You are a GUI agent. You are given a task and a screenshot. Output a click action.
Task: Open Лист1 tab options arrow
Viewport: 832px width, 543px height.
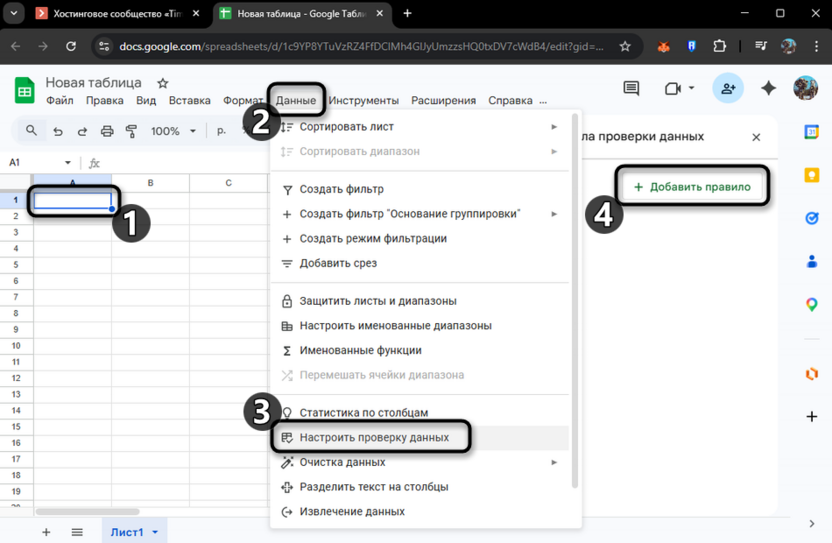click(155, 532)
